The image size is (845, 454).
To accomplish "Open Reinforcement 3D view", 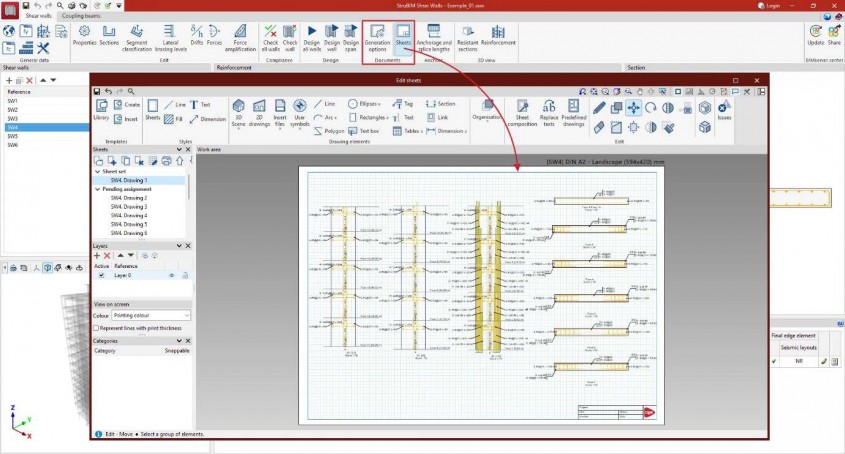I will coord(498,36).
